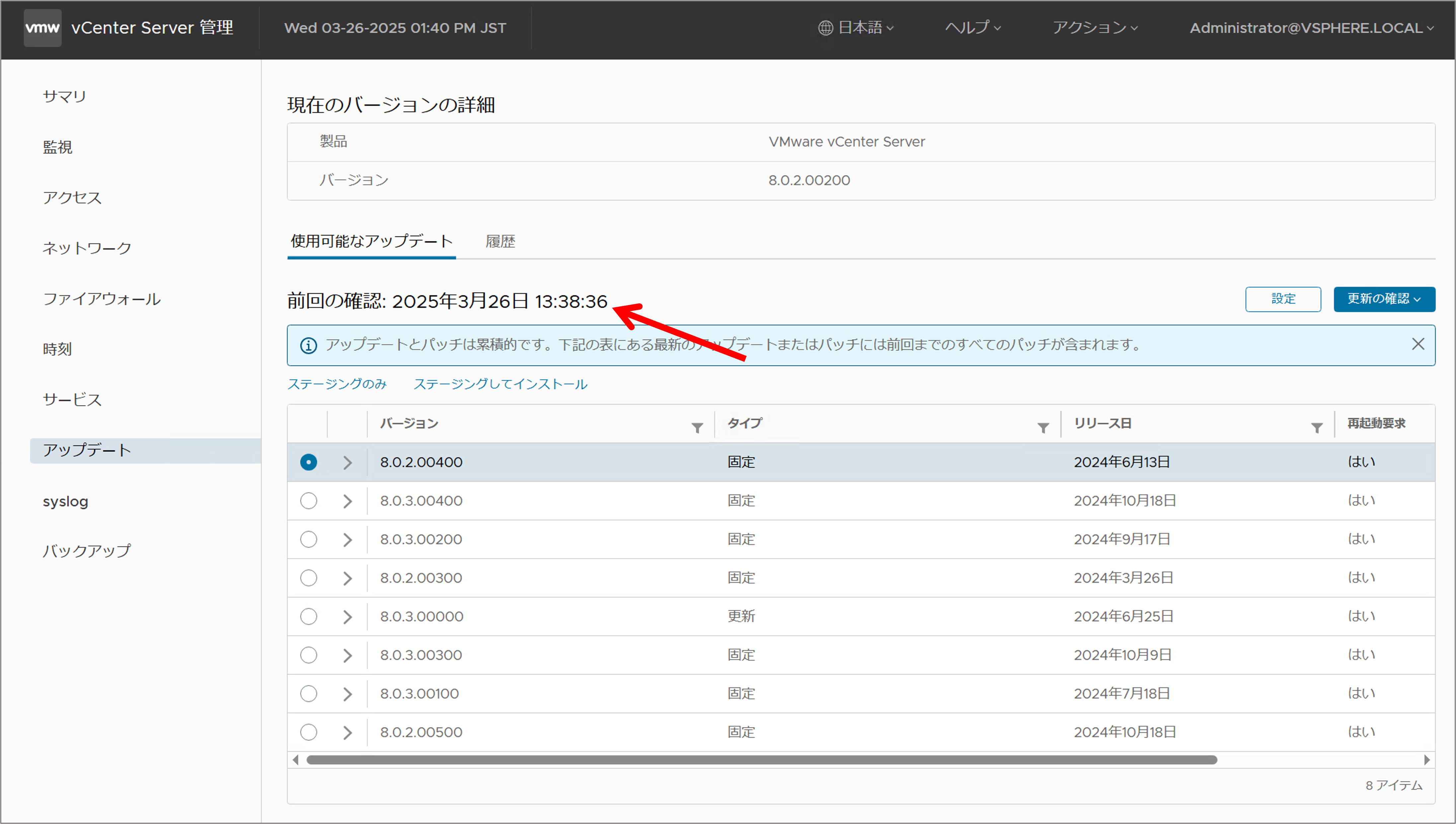Open ファイアウォール in the sidebar

[x=101, y=299]
